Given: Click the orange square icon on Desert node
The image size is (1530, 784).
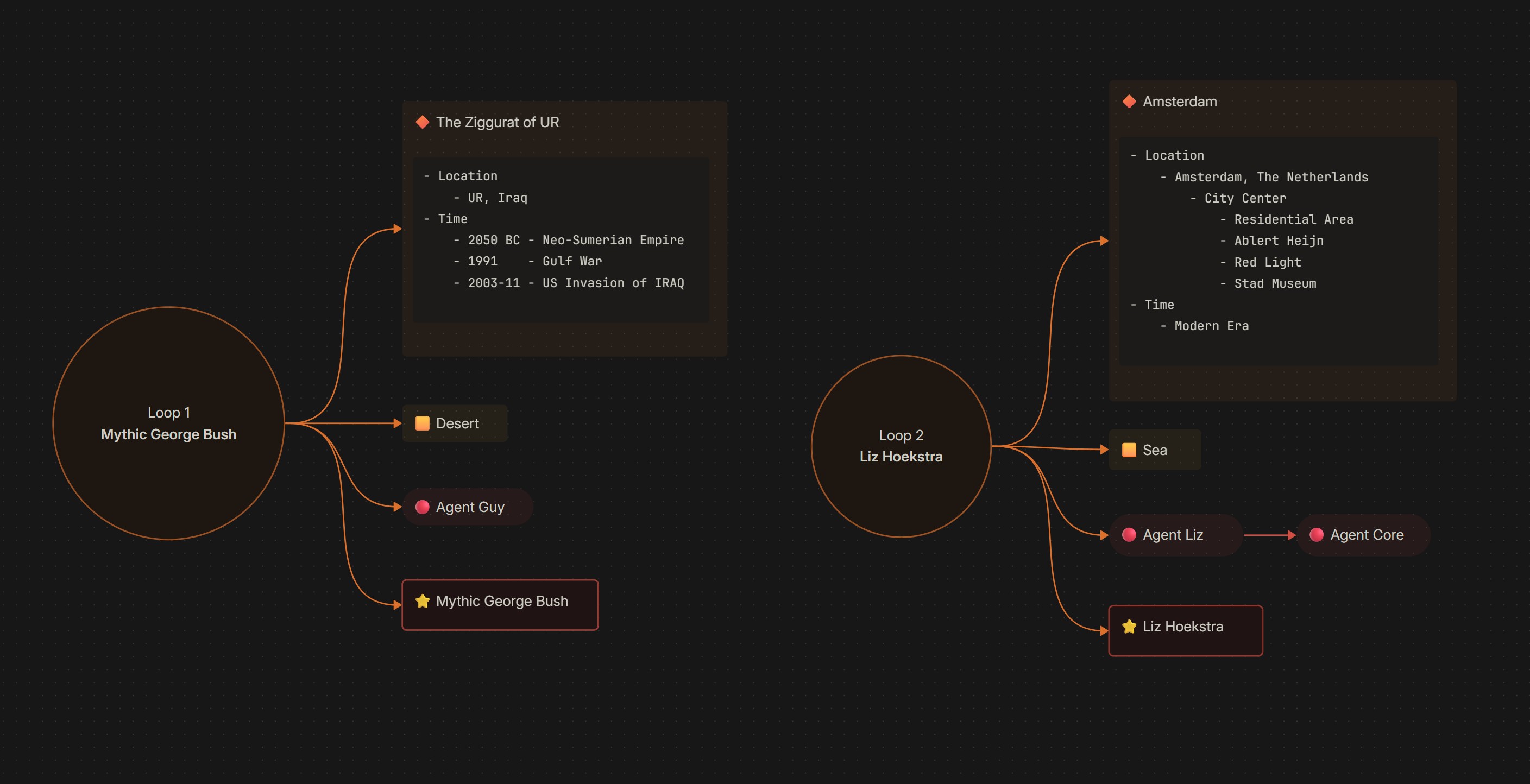Looking at the screenshot, I should point(423,423).
